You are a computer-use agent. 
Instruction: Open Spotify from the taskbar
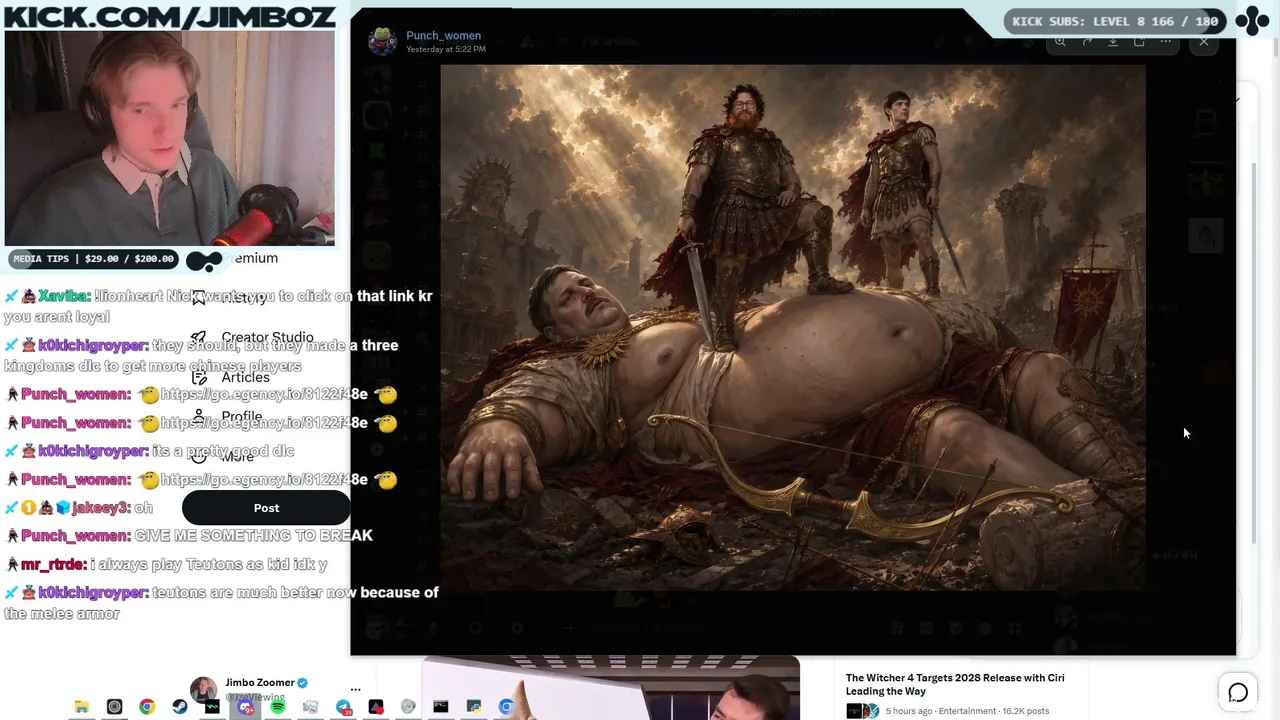point(278,707)
